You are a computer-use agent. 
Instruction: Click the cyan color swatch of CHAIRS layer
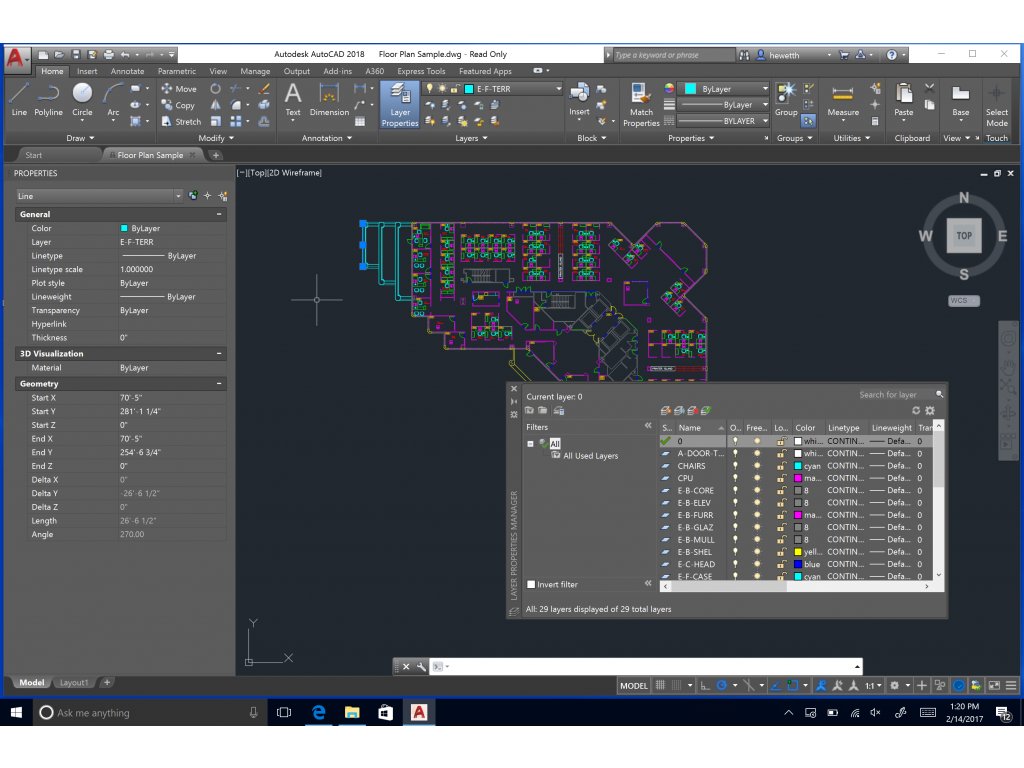point(797,466)
